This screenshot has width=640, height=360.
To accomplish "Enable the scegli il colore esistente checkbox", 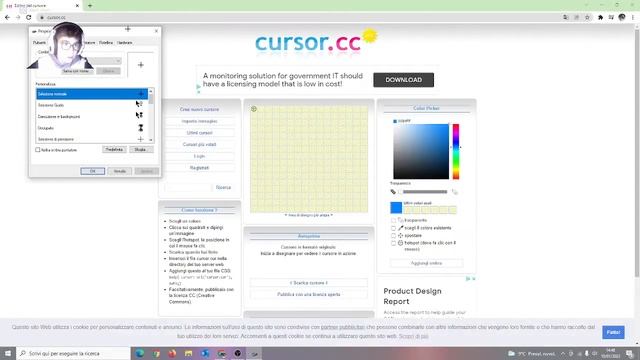I will coord(393,228).
